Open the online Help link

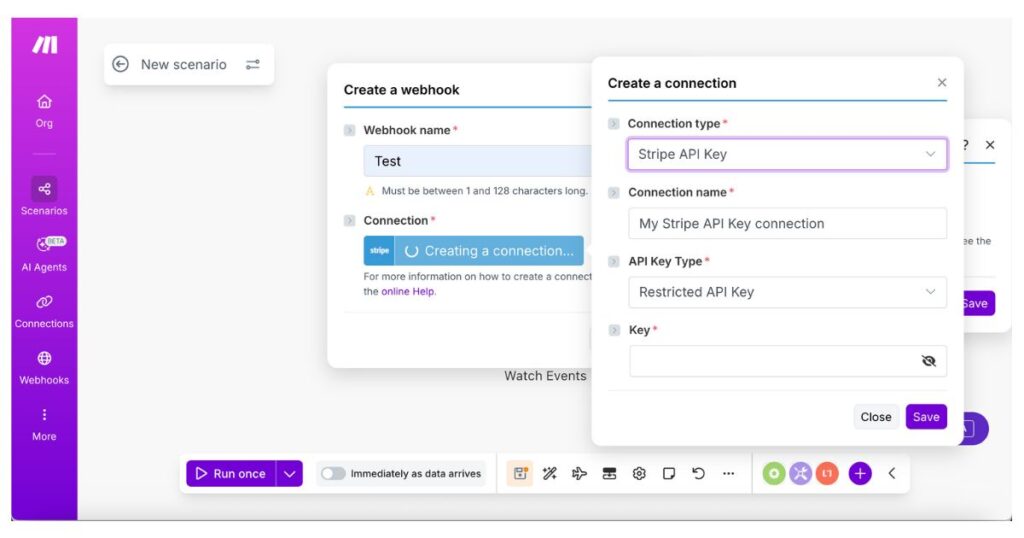(408, 291)
